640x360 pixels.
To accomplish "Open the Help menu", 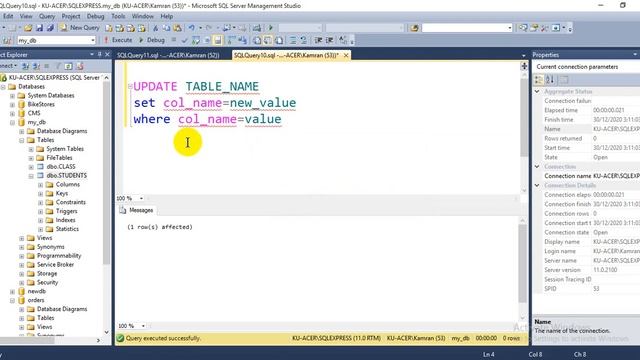I will pos(167,16).
